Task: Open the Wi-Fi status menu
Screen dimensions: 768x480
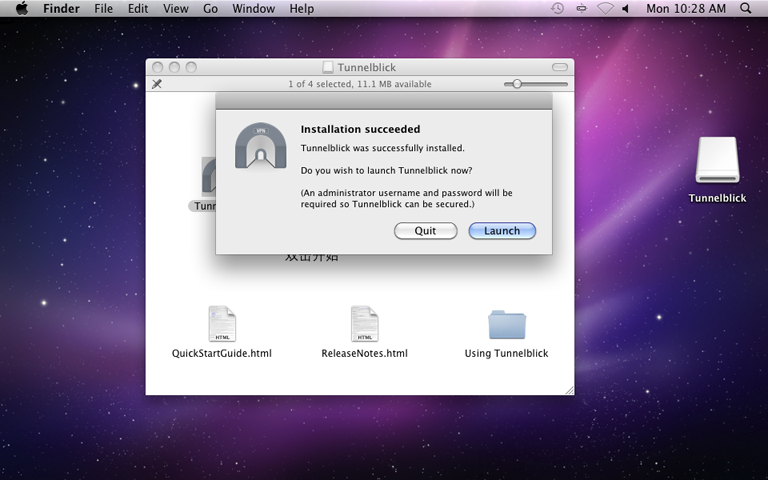Action: click(x=605, y=8)
